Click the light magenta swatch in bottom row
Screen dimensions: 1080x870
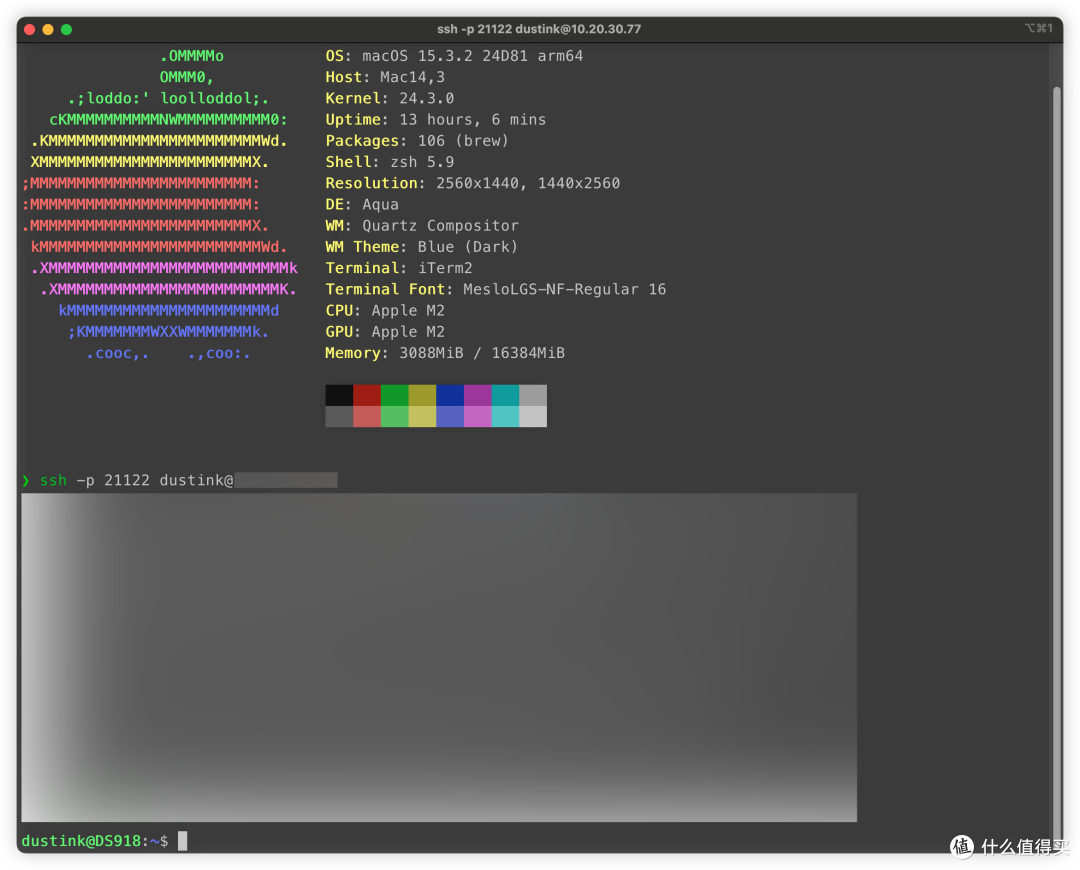coord(478,416)
